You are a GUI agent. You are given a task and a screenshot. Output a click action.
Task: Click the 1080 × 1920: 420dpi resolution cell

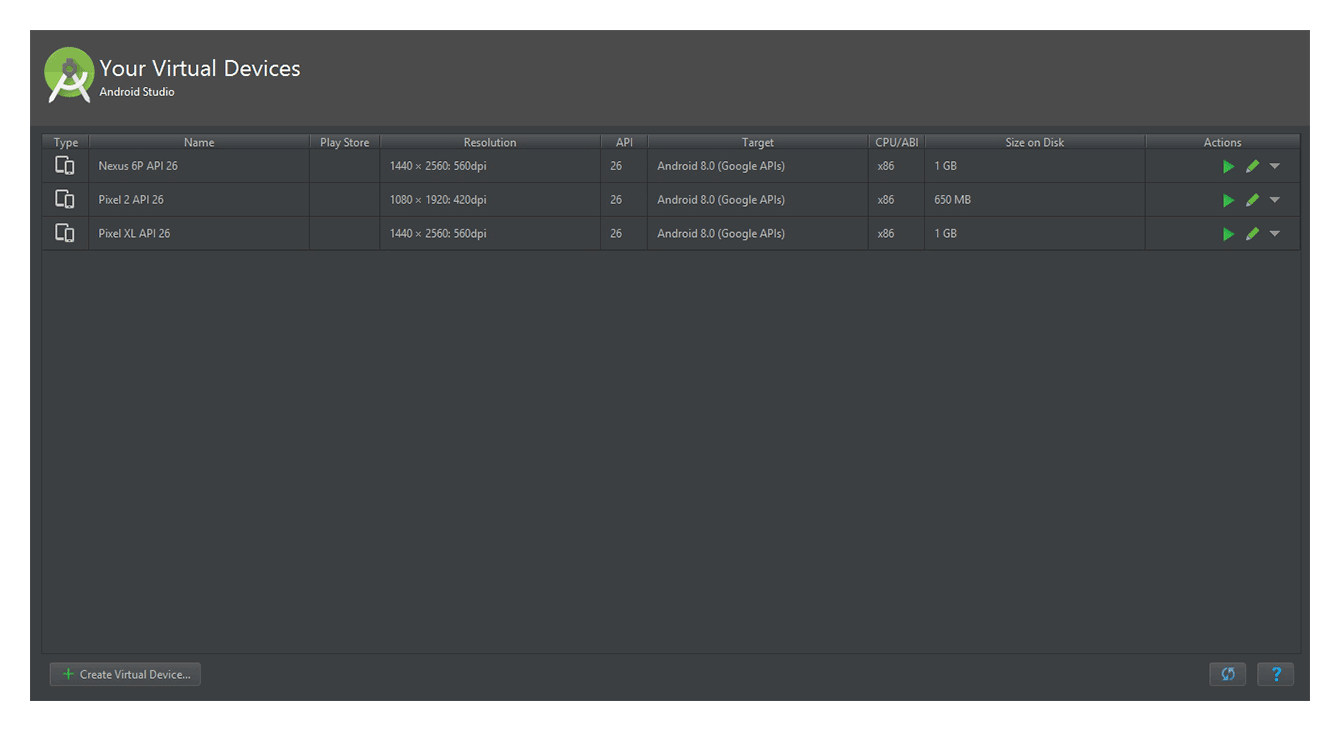490,200
